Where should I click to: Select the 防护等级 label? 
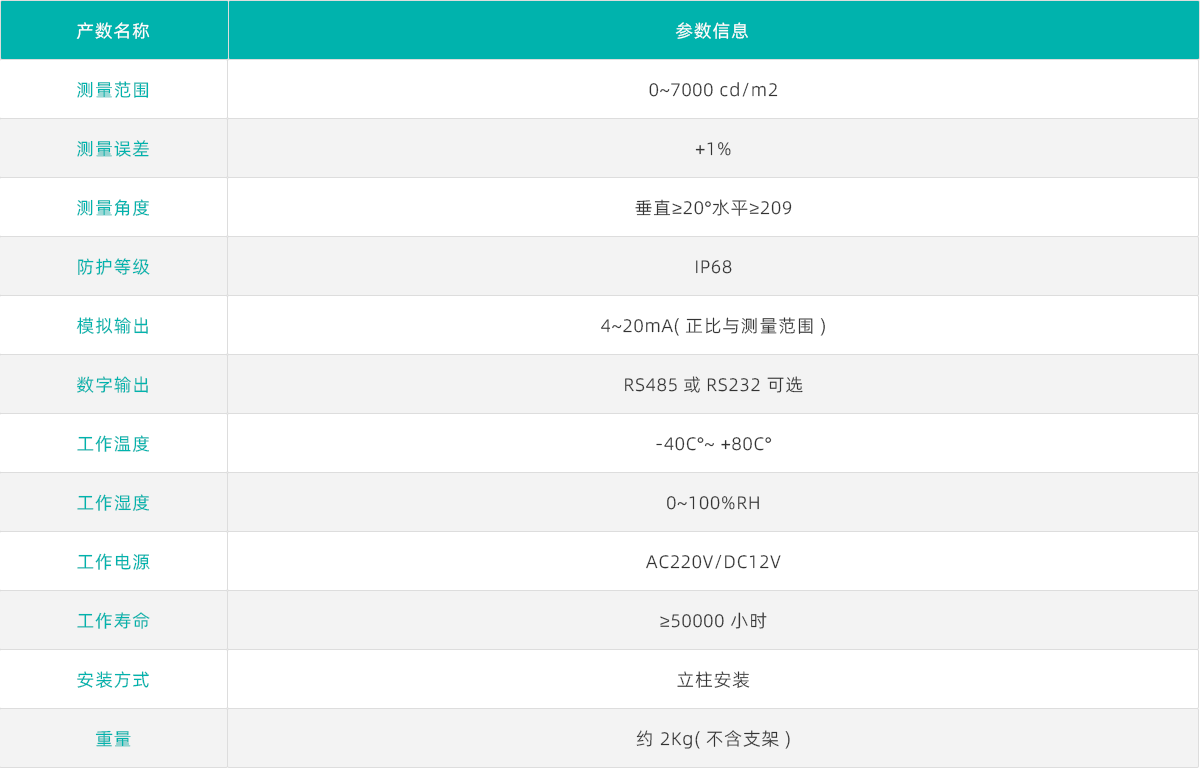point(113,267)
